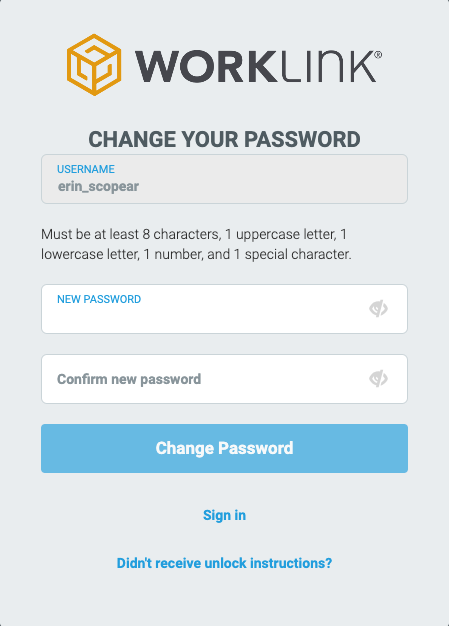This screenshot has height=626, width=449.
Task: Click the orange WorkLink cube logo
Action: point(94,65)
